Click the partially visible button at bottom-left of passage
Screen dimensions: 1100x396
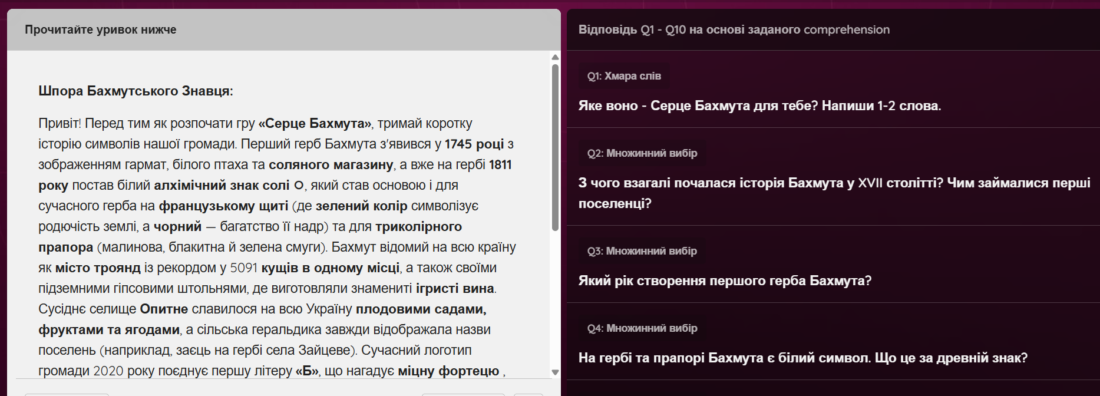(67, 394)
